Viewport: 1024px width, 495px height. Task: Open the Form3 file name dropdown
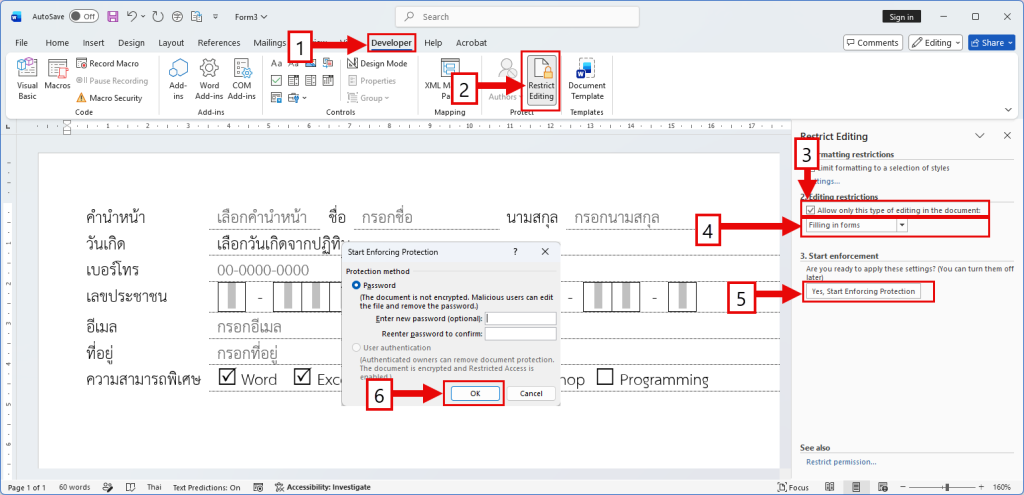(251, 17)
